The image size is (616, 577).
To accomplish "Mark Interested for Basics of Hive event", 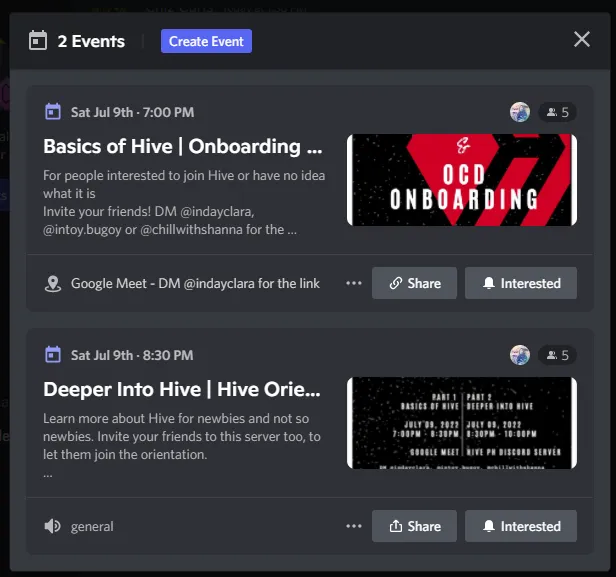I will pyautogui.click(x=521, y=283).
